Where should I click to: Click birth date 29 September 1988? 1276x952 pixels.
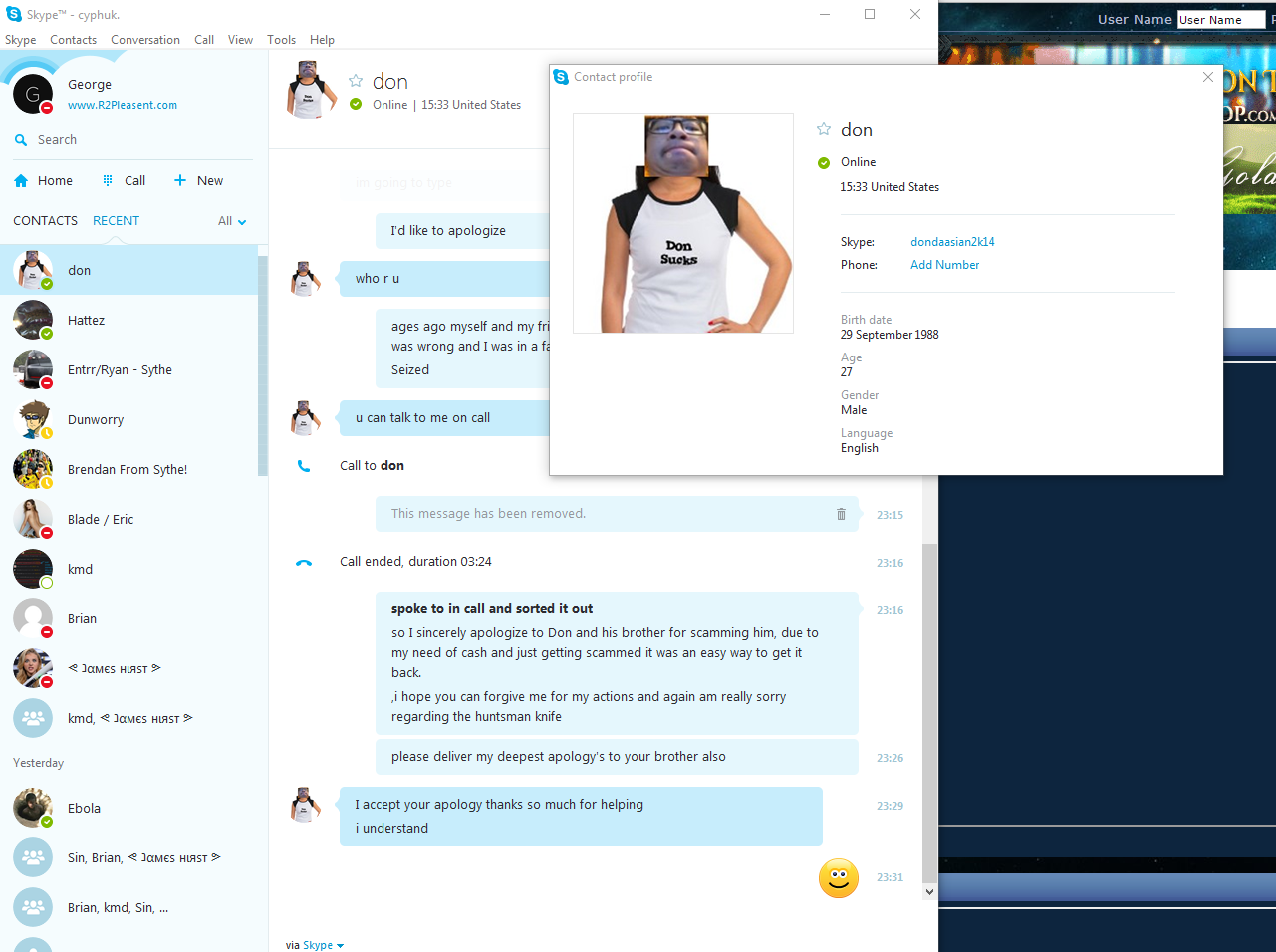pyautogui.click(x=890, y=335)
